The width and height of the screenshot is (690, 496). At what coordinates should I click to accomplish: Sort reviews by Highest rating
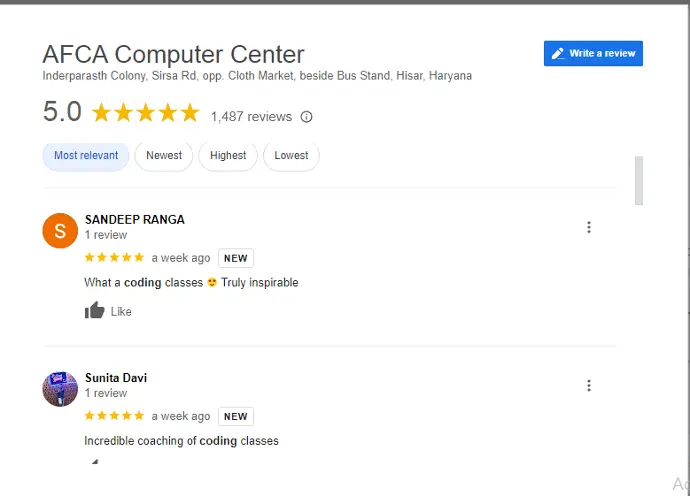pyautogui.click(x=228, y=156)
